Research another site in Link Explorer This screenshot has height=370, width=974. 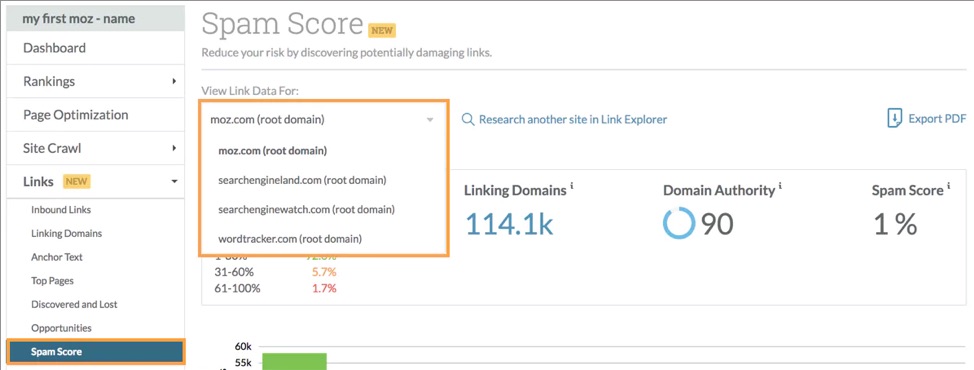573,119
